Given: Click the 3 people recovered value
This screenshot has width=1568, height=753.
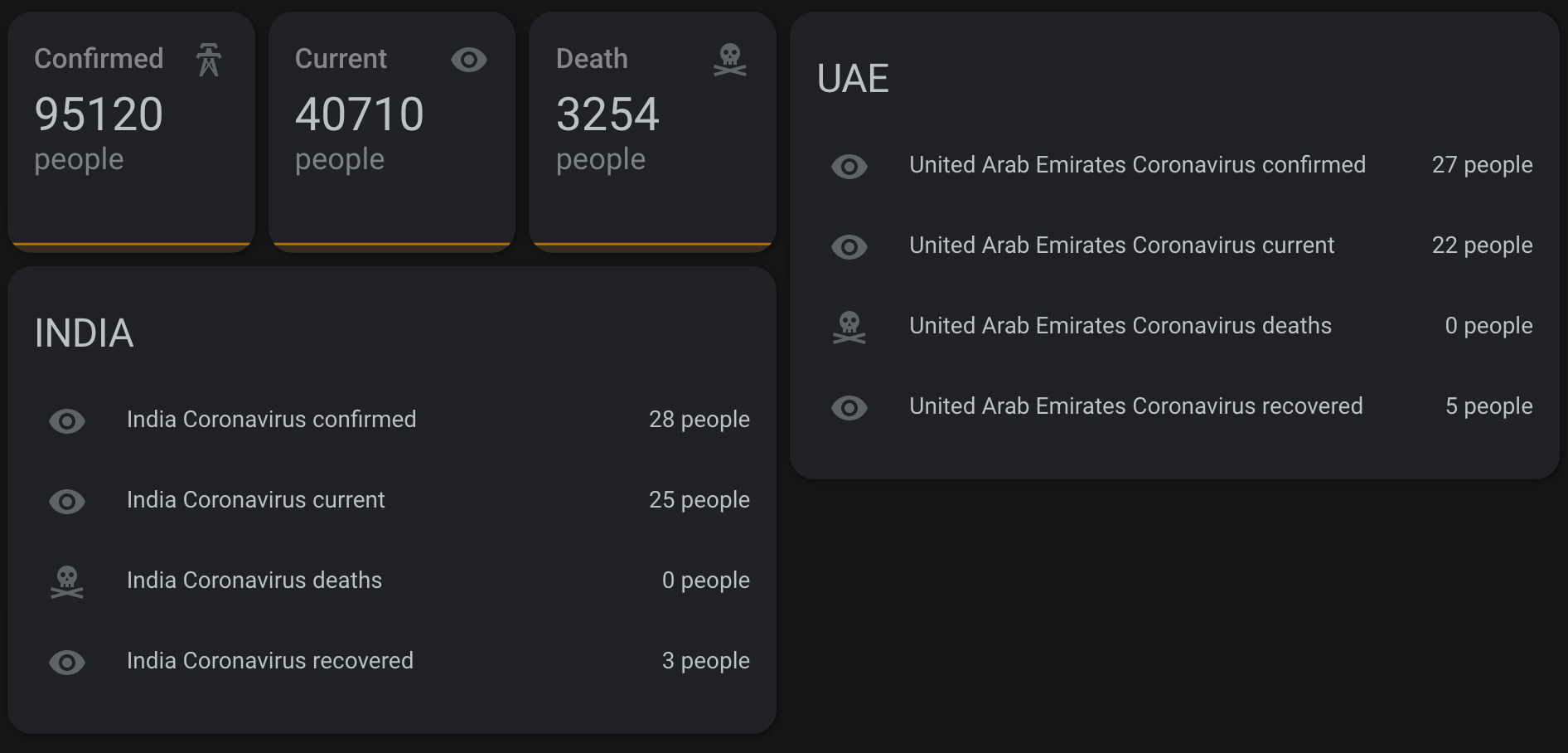Looking at the screenshot, I should coord(706,661).
